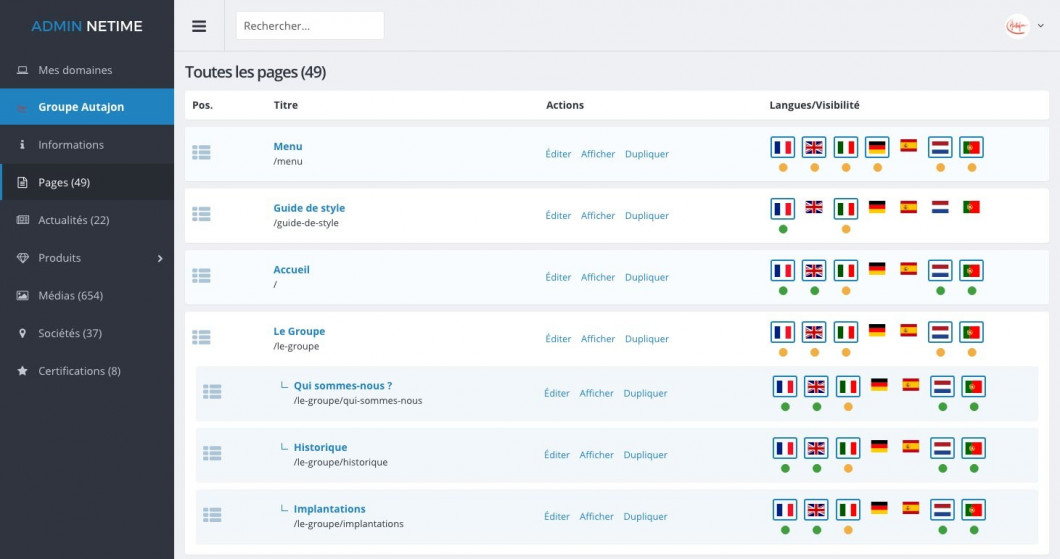The height and width of the screenshot is (559, 1060).
Task: Open the Menu page title link
Action: (287, 146)
